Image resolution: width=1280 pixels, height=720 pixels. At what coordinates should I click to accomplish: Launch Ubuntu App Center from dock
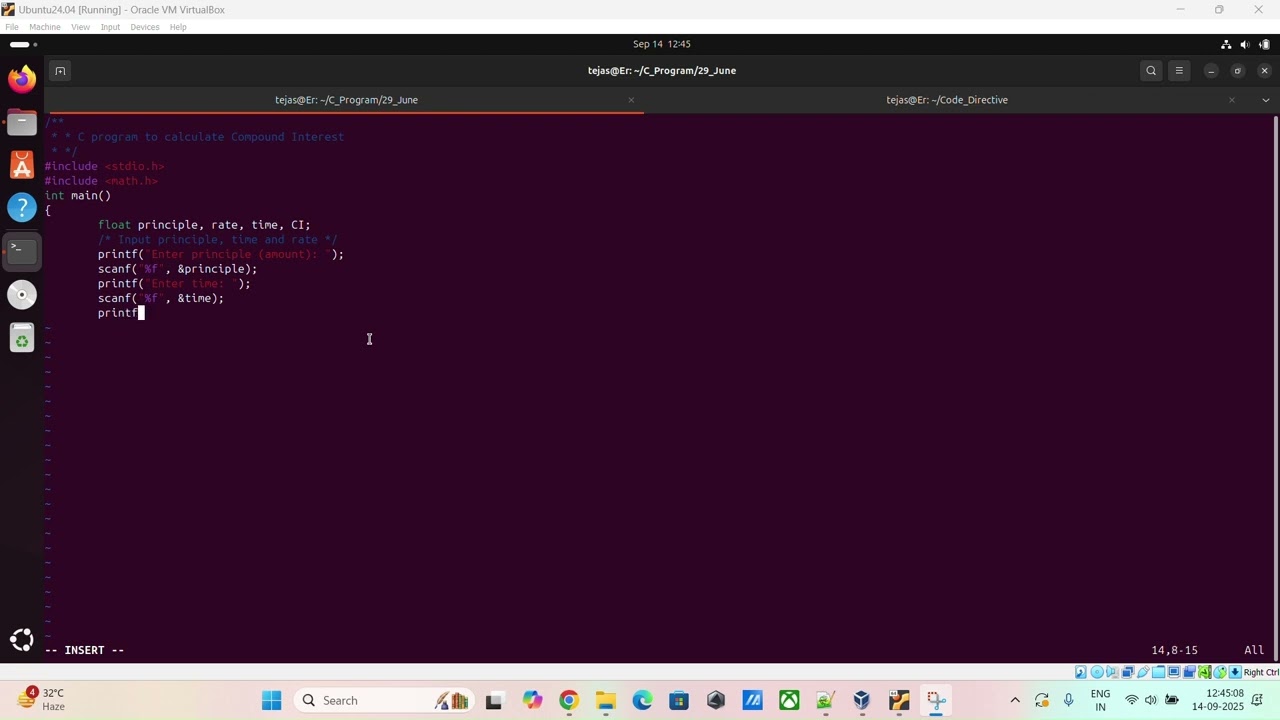[x=22, y=165]
